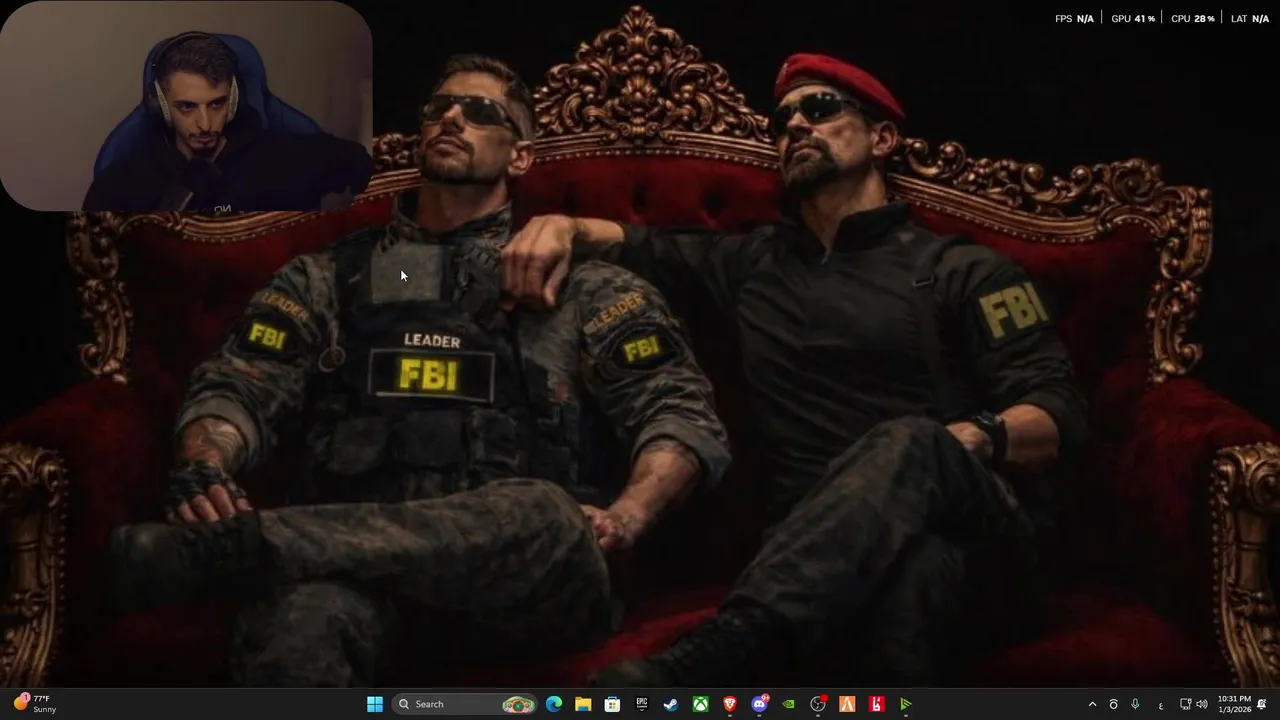This screenshot has height=720, width=1280.
Task: Click the GPU 41% overlay readout
Action: click(x=1133, y=19)
